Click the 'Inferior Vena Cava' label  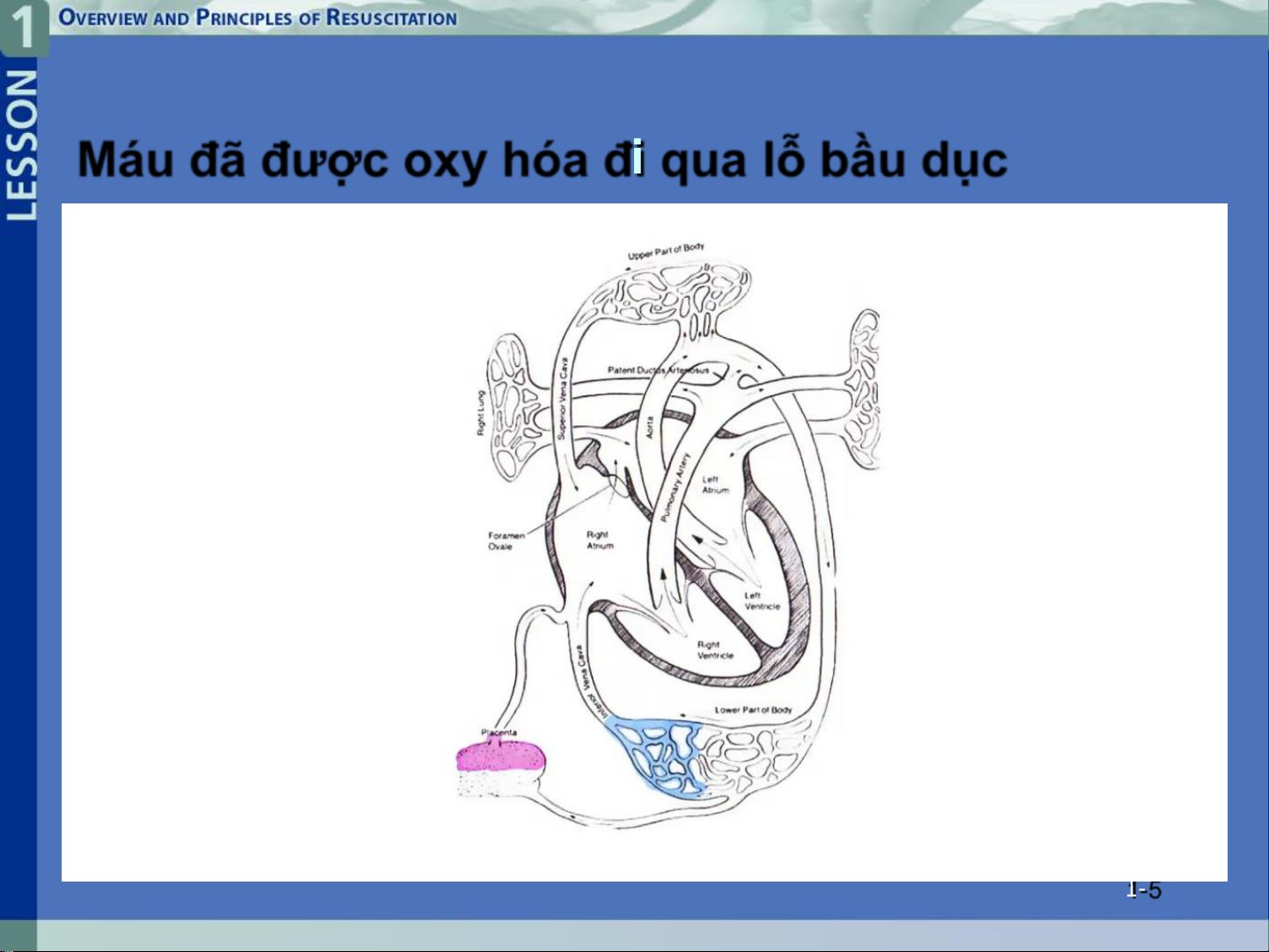[590, 683]
